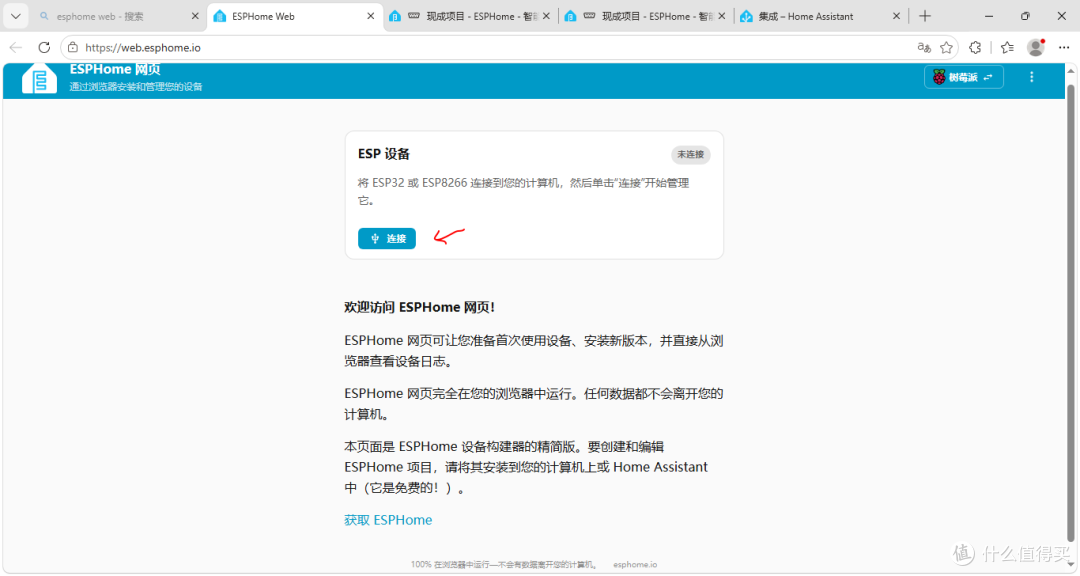The width and height of the screenshot is (1080, 576).
Task: Click the ESPHome house logo
Action: click(39, 79)
